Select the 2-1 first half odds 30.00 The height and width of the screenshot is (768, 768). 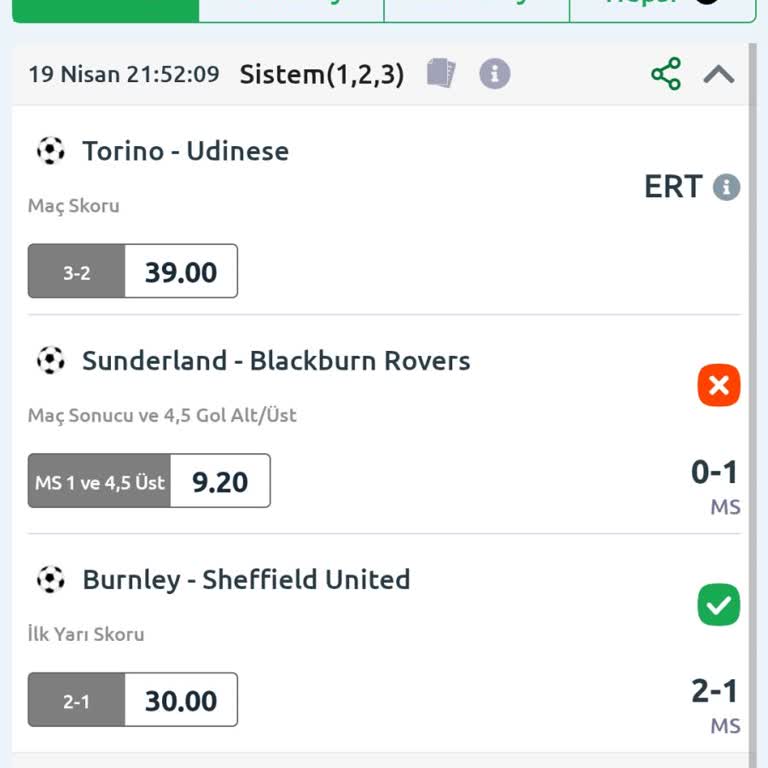click(133, 700)
